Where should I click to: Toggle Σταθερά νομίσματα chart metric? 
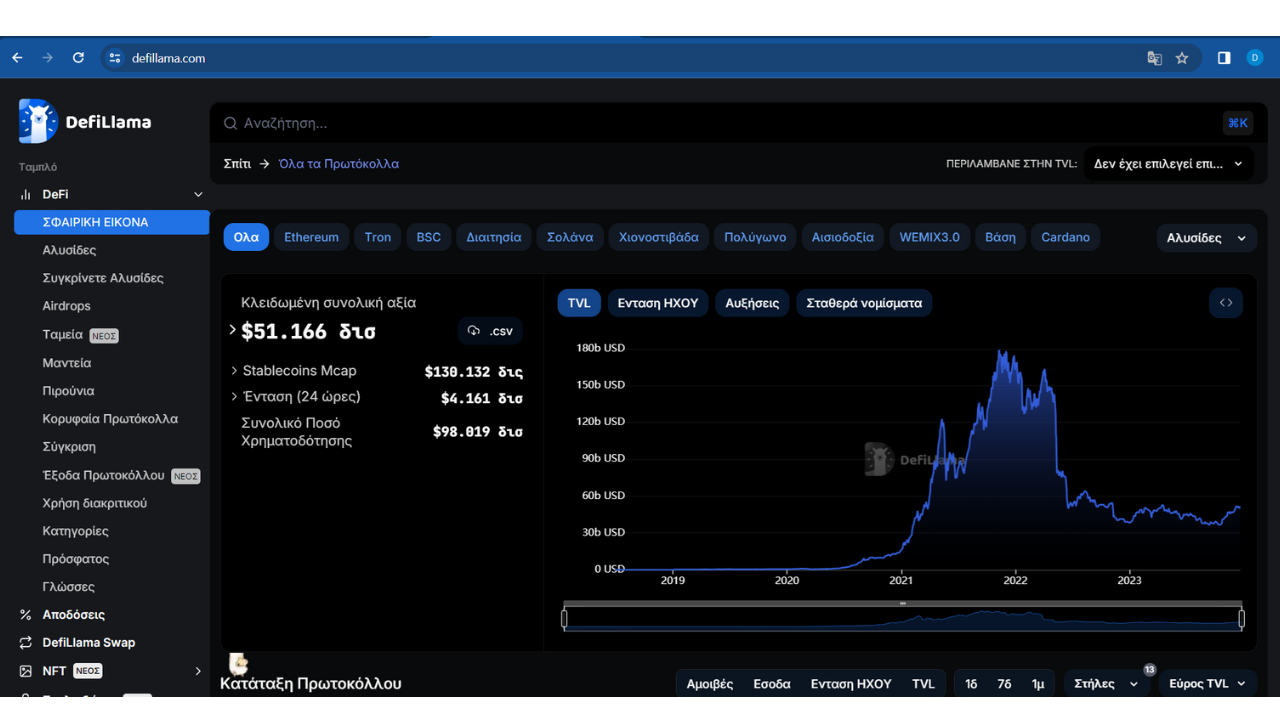click(864, 303)
